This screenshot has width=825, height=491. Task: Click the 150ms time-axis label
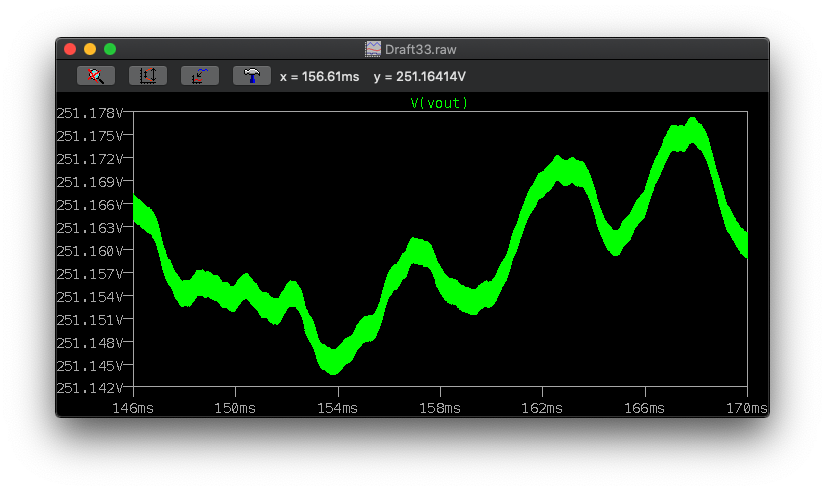pos(235,408)
